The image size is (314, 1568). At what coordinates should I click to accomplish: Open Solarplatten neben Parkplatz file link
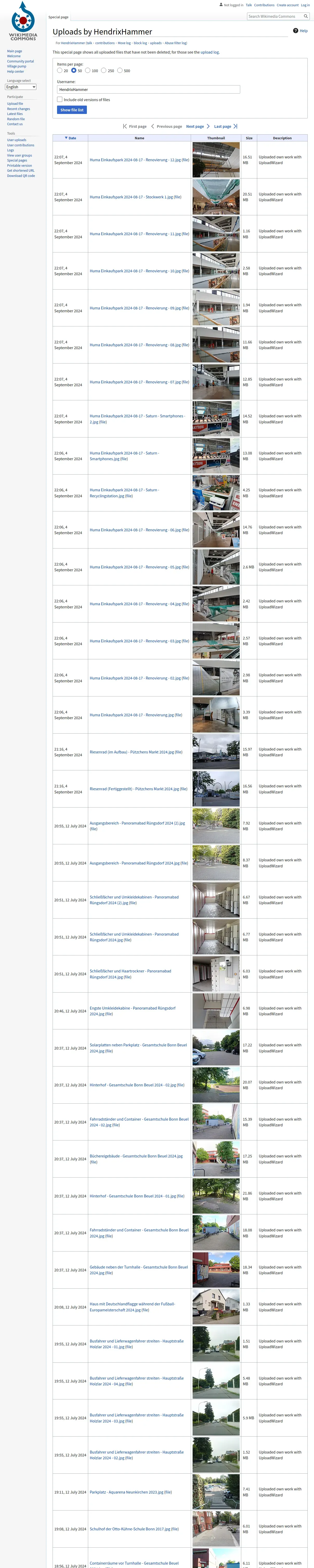pos(138,1048)
